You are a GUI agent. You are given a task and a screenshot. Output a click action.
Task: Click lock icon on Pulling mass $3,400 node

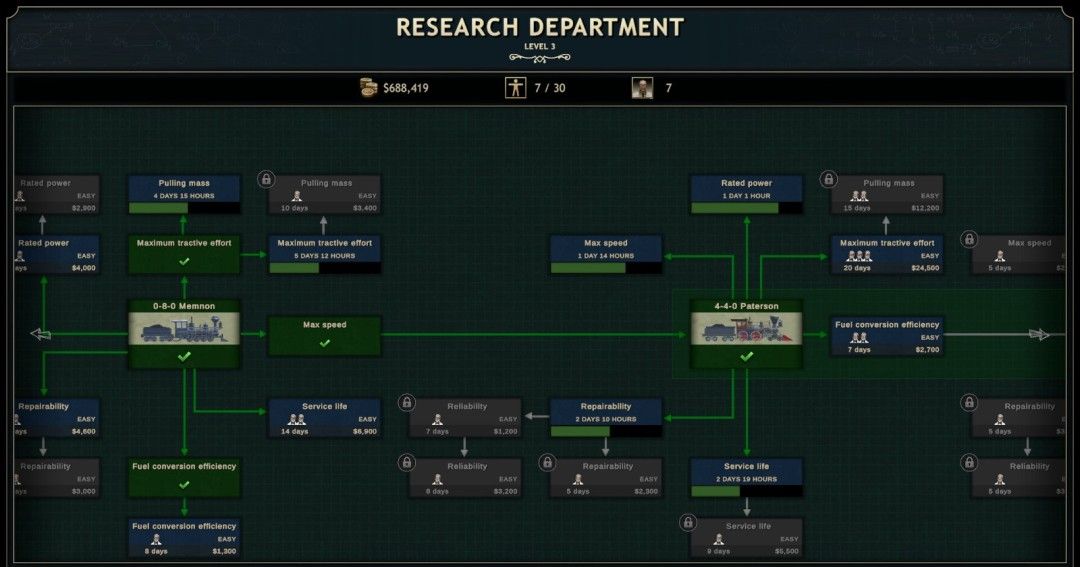(266, 180)
